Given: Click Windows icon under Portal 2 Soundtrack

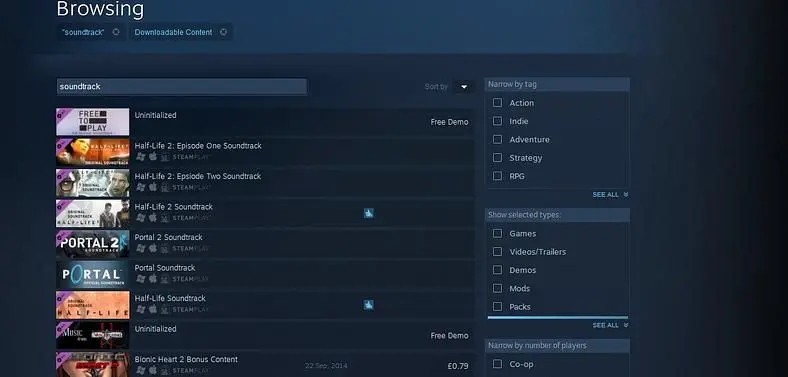Looking at the screenshot, I should (x=141, y=248).
